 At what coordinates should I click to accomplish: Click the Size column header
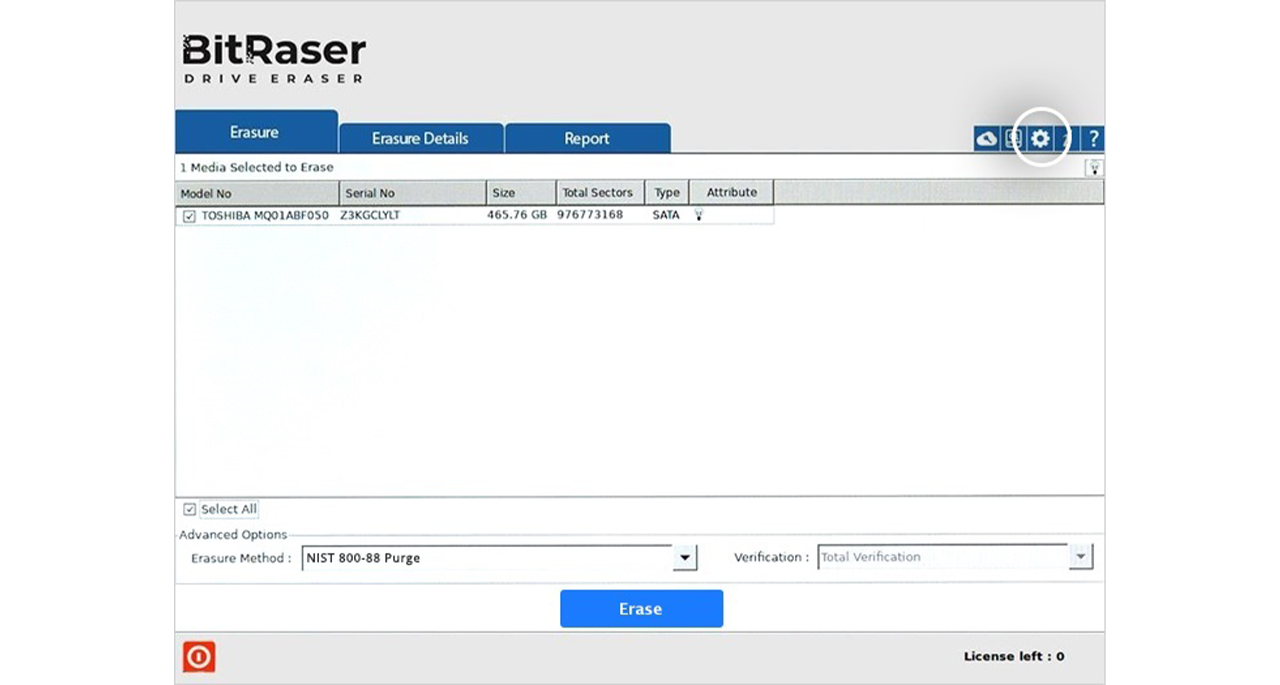tap(521, 193)
